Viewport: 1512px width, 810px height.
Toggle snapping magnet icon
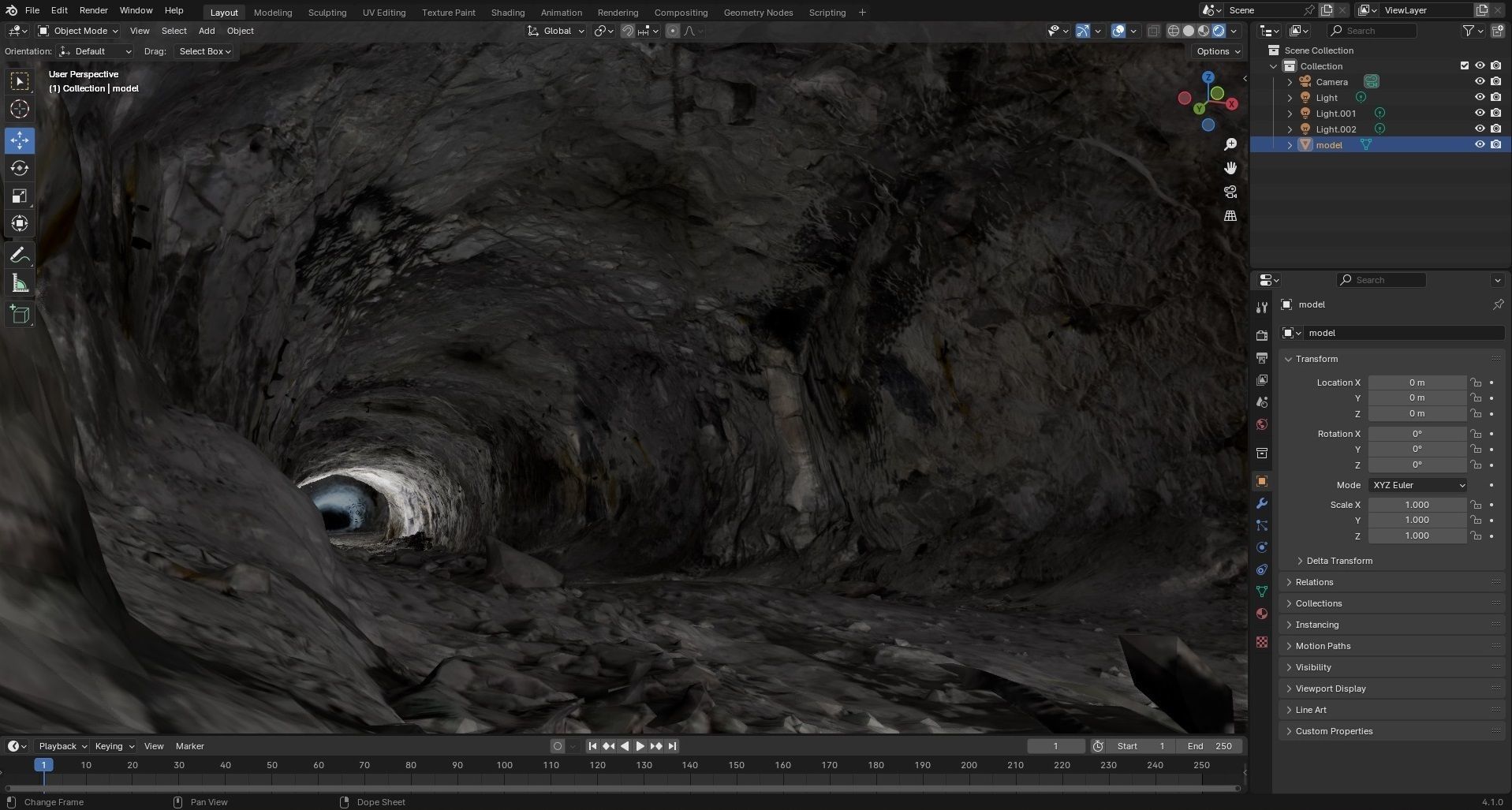(628, 31)
